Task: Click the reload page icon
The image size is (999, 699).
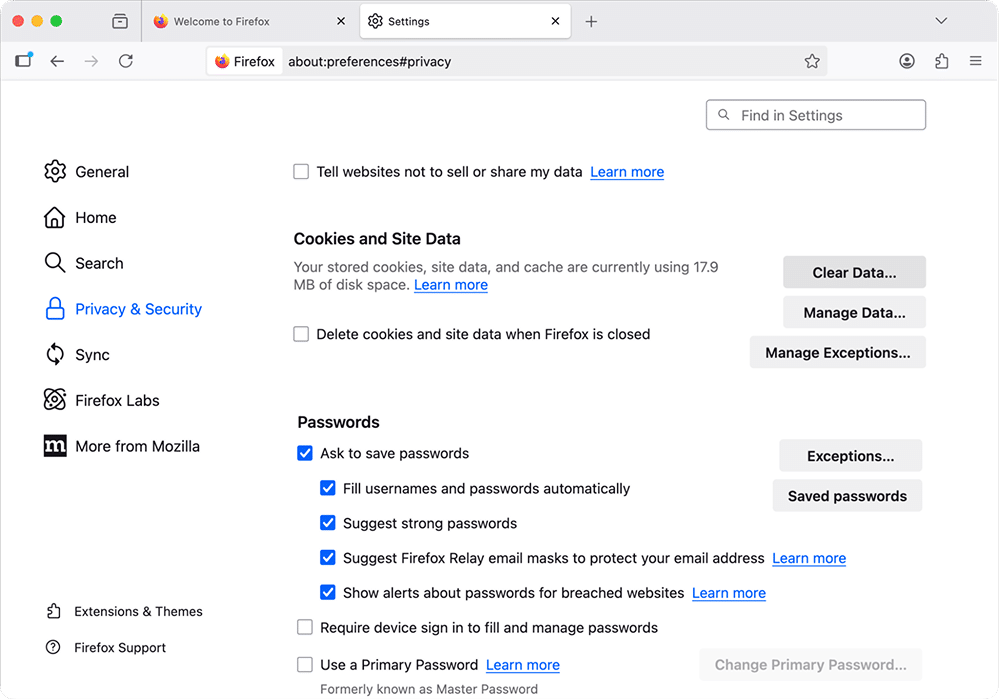Action: [125, 61]
